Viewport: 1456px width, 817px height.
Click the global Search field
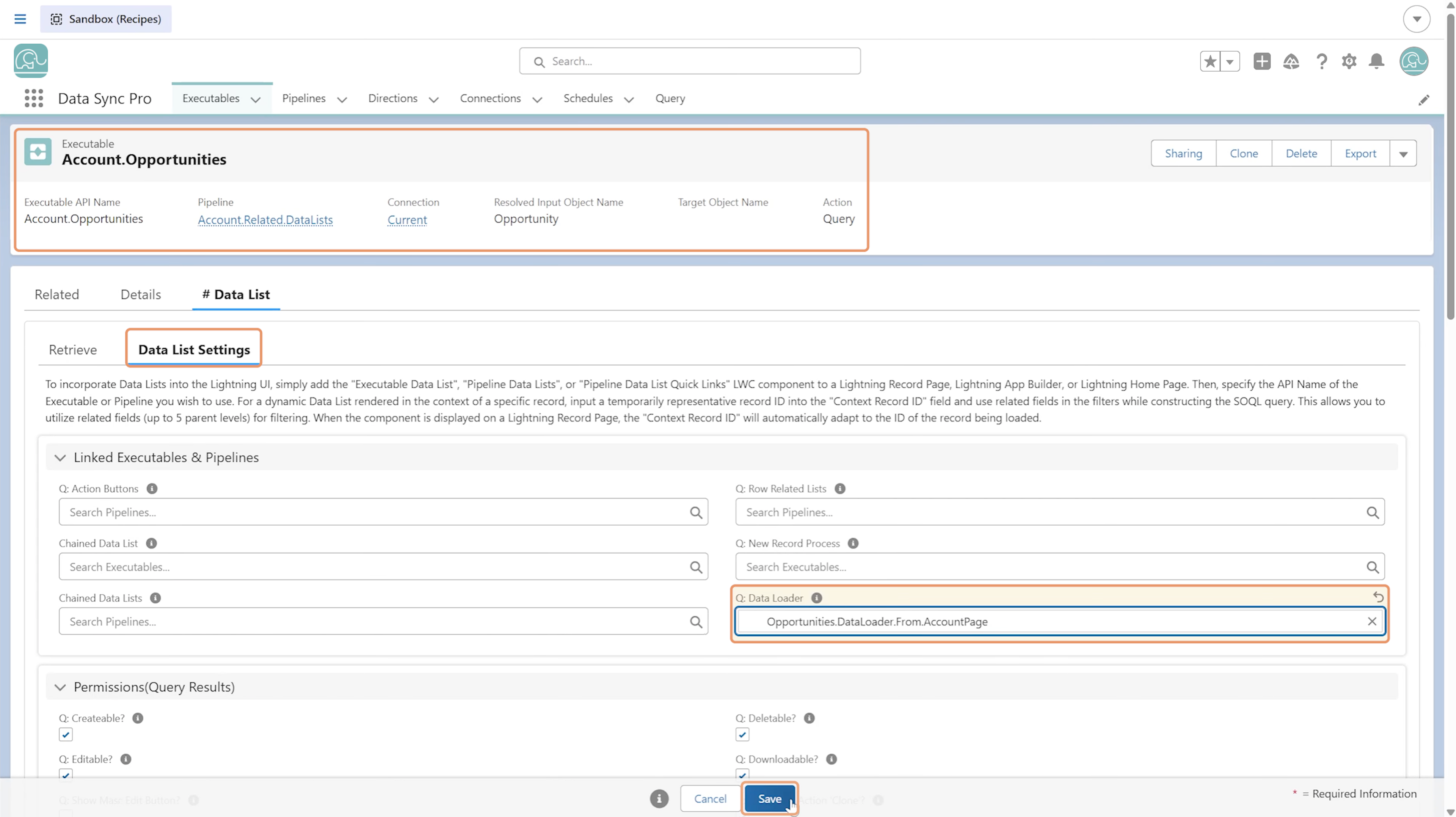tap(690, 61)
